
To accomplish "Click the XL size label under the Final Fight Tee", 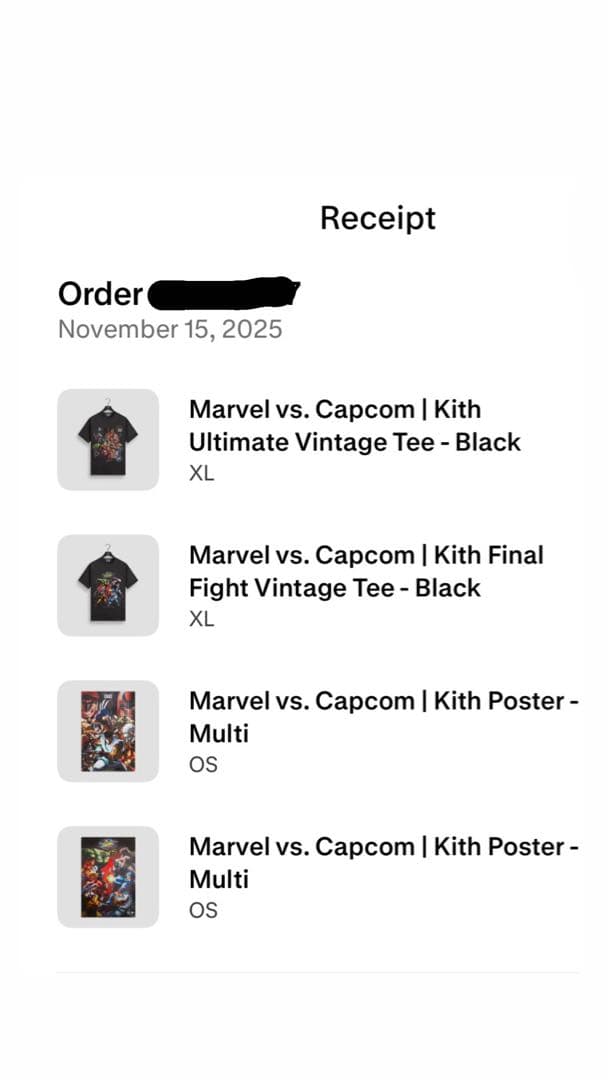I will coord(201,619).
